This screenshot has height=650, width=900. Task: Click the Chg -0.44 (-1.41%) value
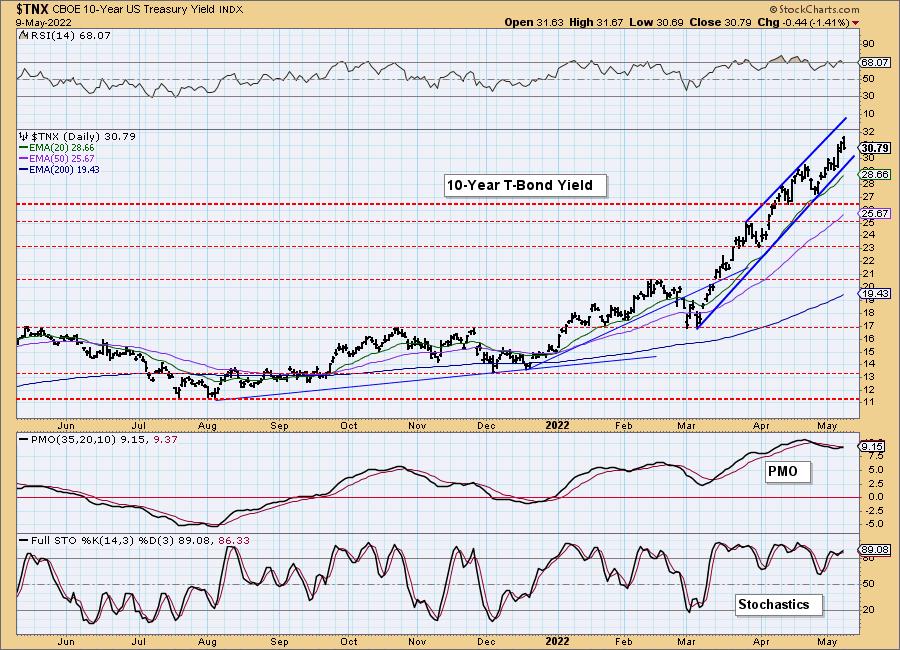click(804, 22)
